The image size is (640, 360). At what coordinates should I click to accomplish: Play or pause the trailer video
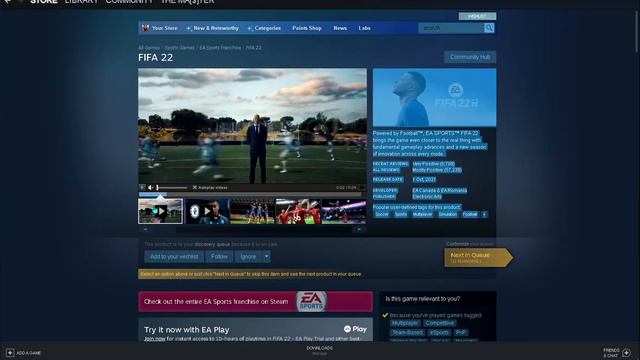click(142, 187)
